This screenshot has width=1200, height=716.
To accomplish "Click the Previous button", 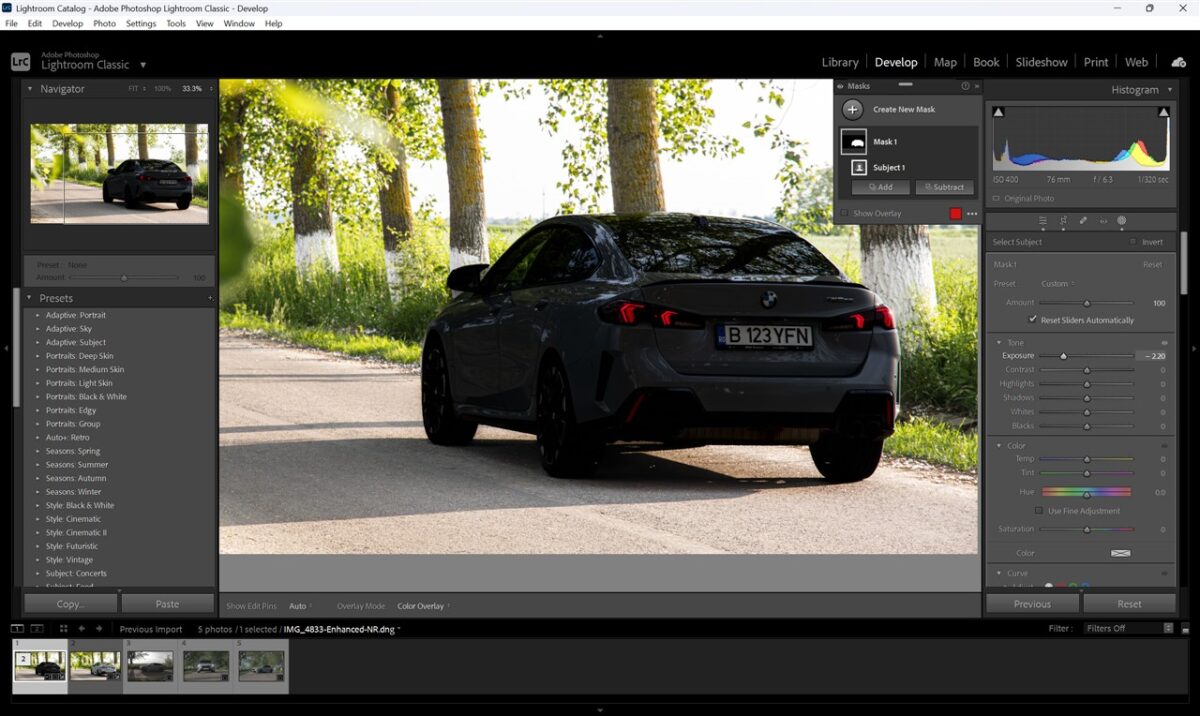I will (x=1032, y=604).
